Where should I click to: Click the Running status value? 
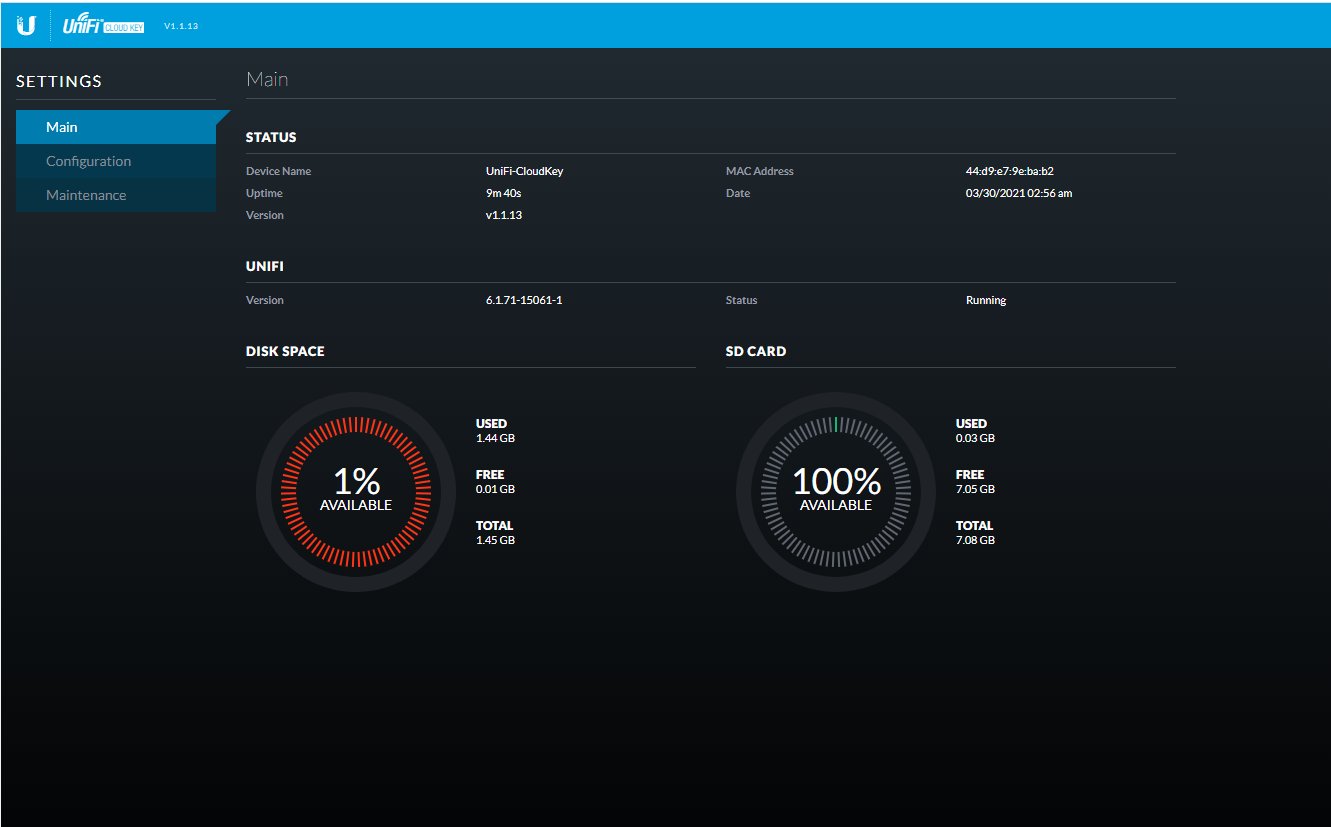tap(985, 300)
